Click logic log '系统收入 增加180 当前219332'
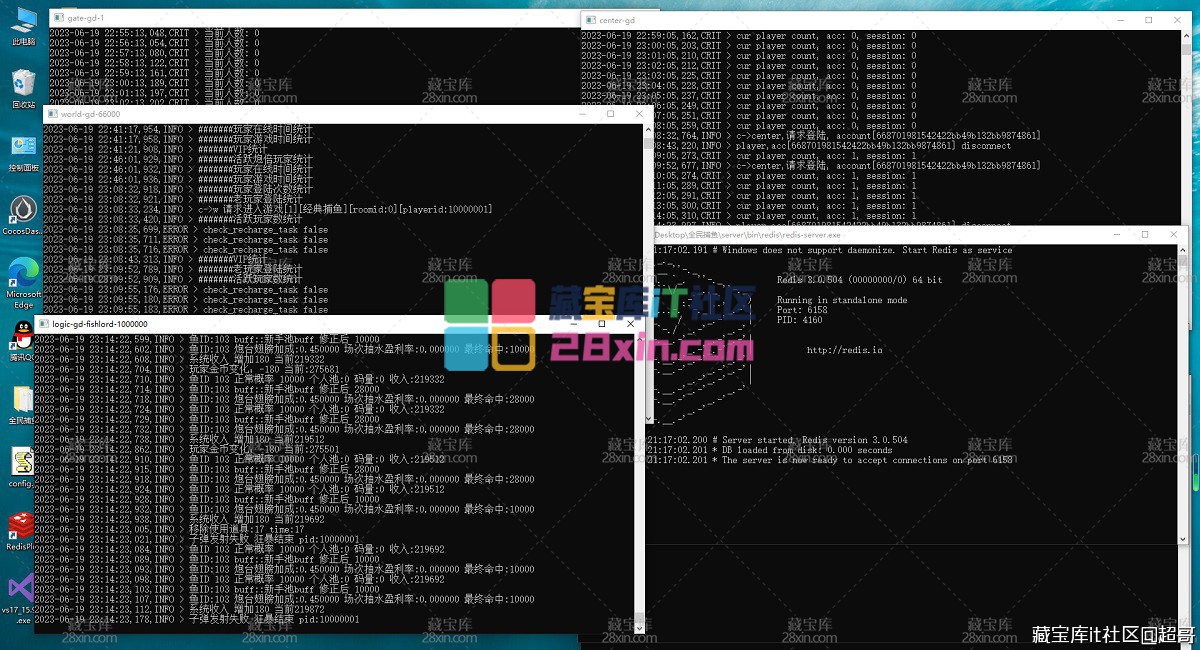 coord(179,359)
